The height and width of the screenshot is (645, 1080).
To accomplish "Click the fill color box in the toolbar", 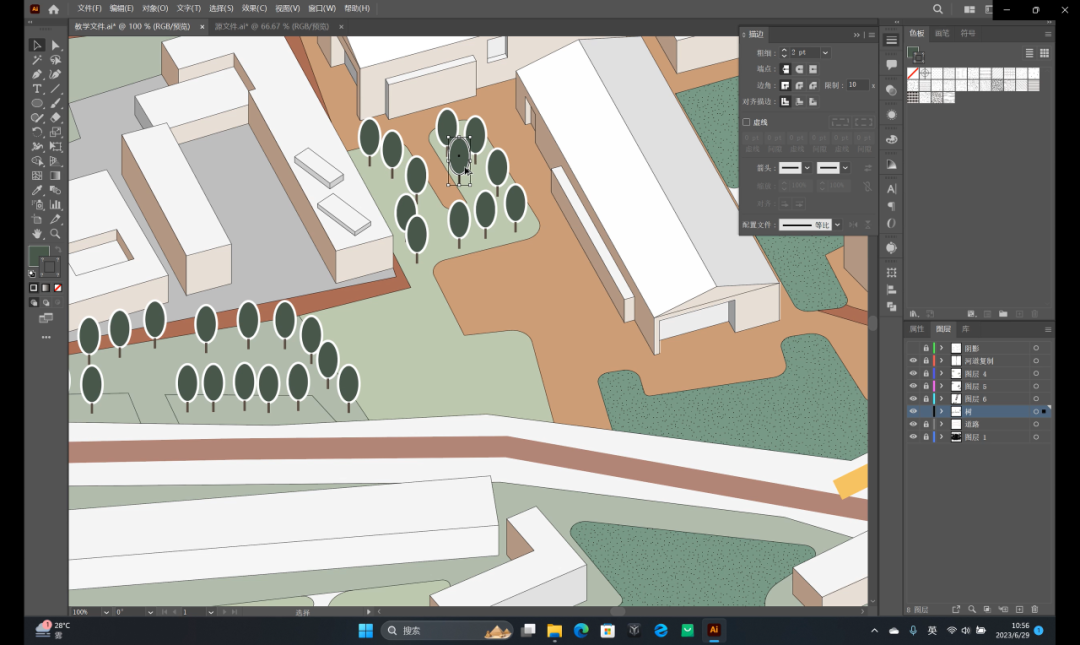I will (x=39, y=255).
